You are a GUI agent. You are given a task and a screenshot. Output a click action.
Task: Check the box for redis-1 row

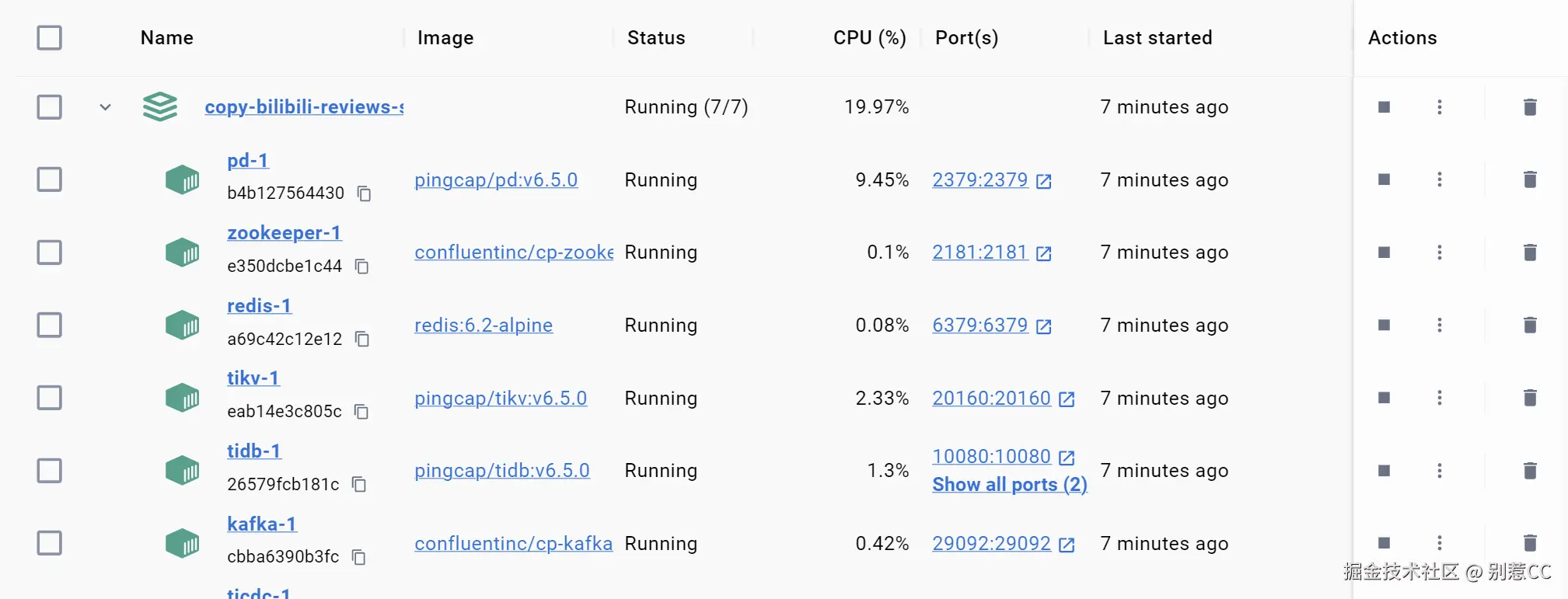(50, 325)
